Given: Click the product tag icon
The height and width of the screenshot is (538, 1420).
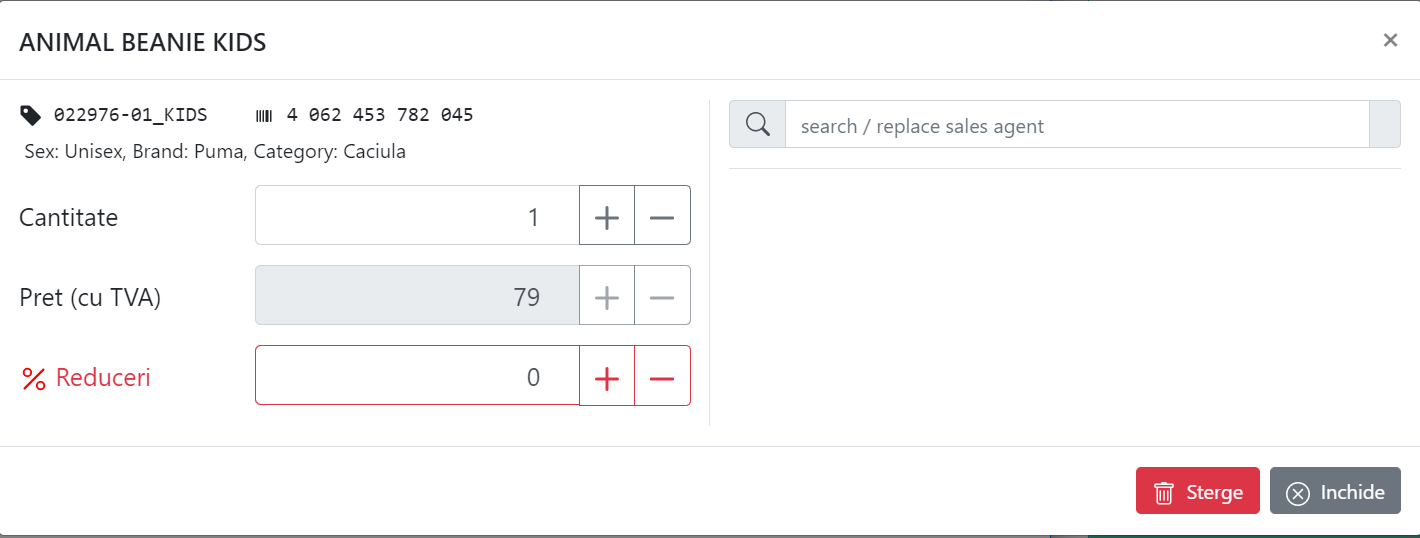Looking at the screenshot, I should pos(31,115).
